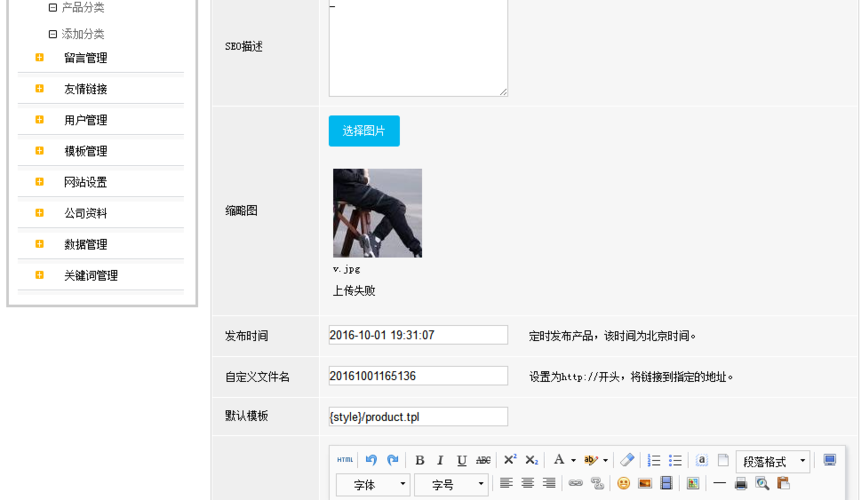The height and width of the screenshot is (500, 861).
Task: Open the 关键词管理 sidebar item
Action: (91, 276)
